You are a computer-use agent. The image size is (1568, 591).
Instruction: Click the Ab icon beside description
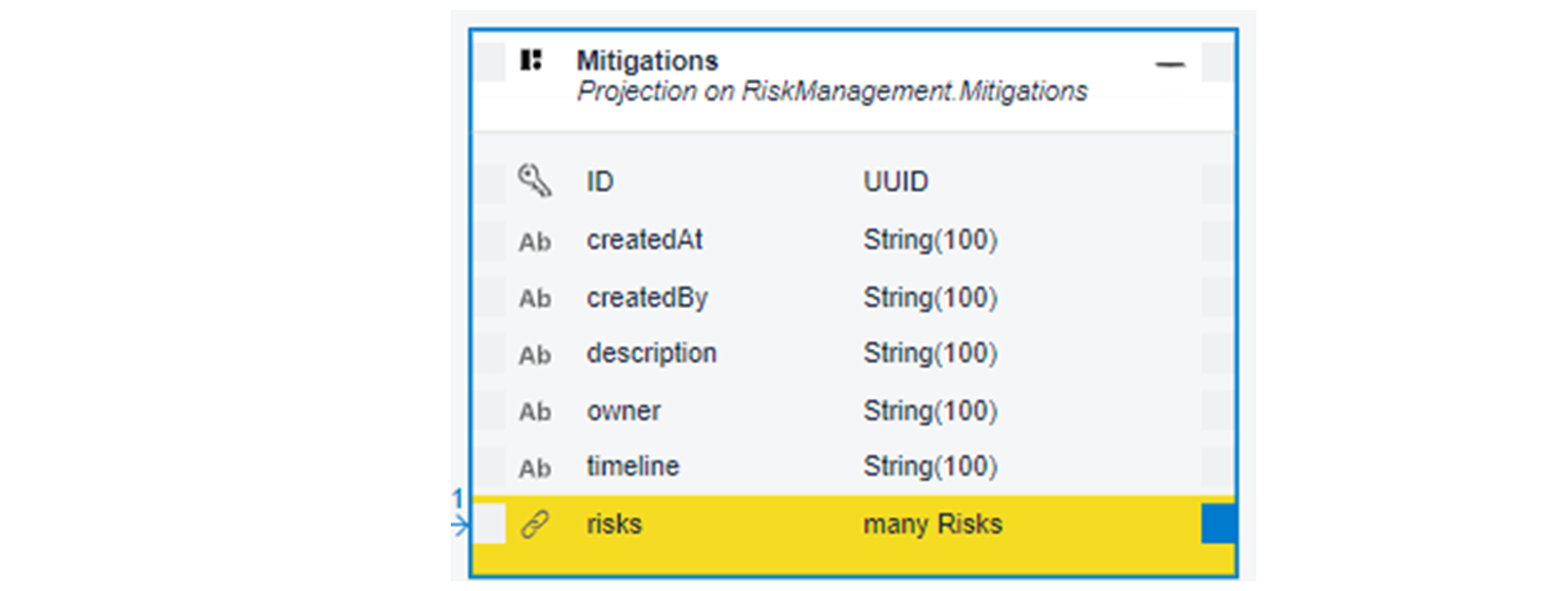point(535,355)
